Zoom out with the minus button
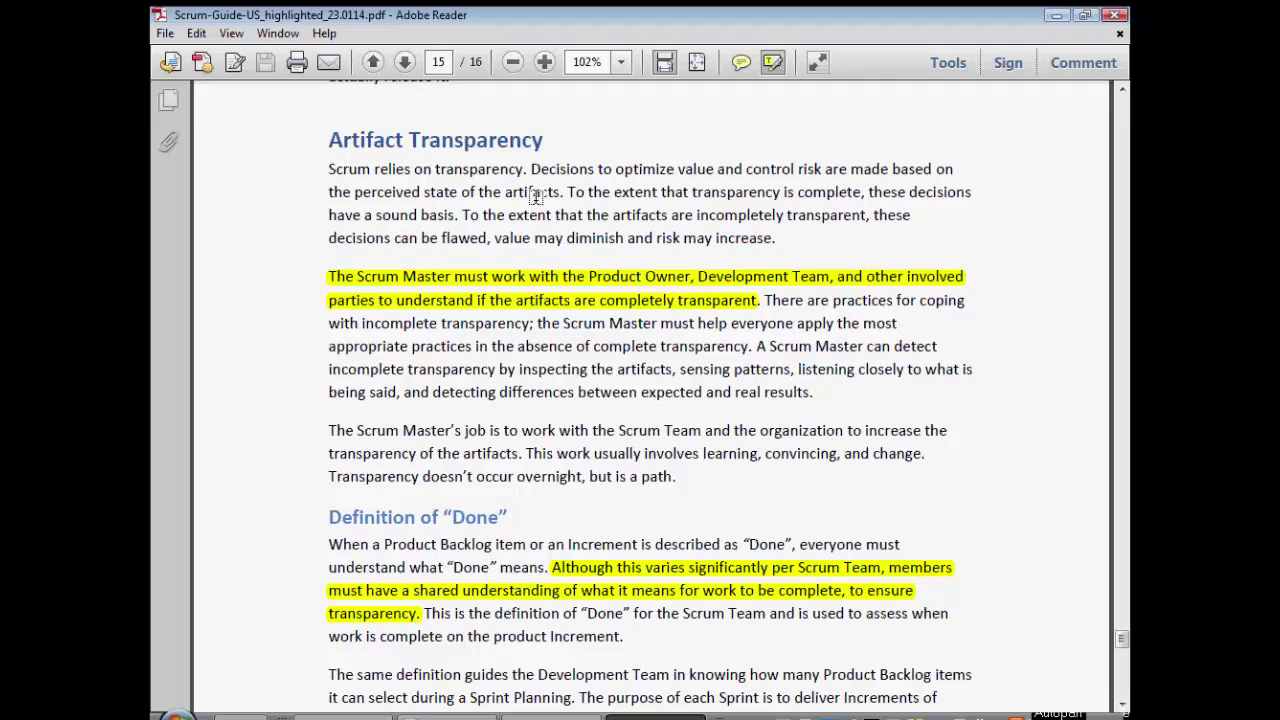Image resolution: width=1280 pixels, height=720 pixels. [513, 62]
